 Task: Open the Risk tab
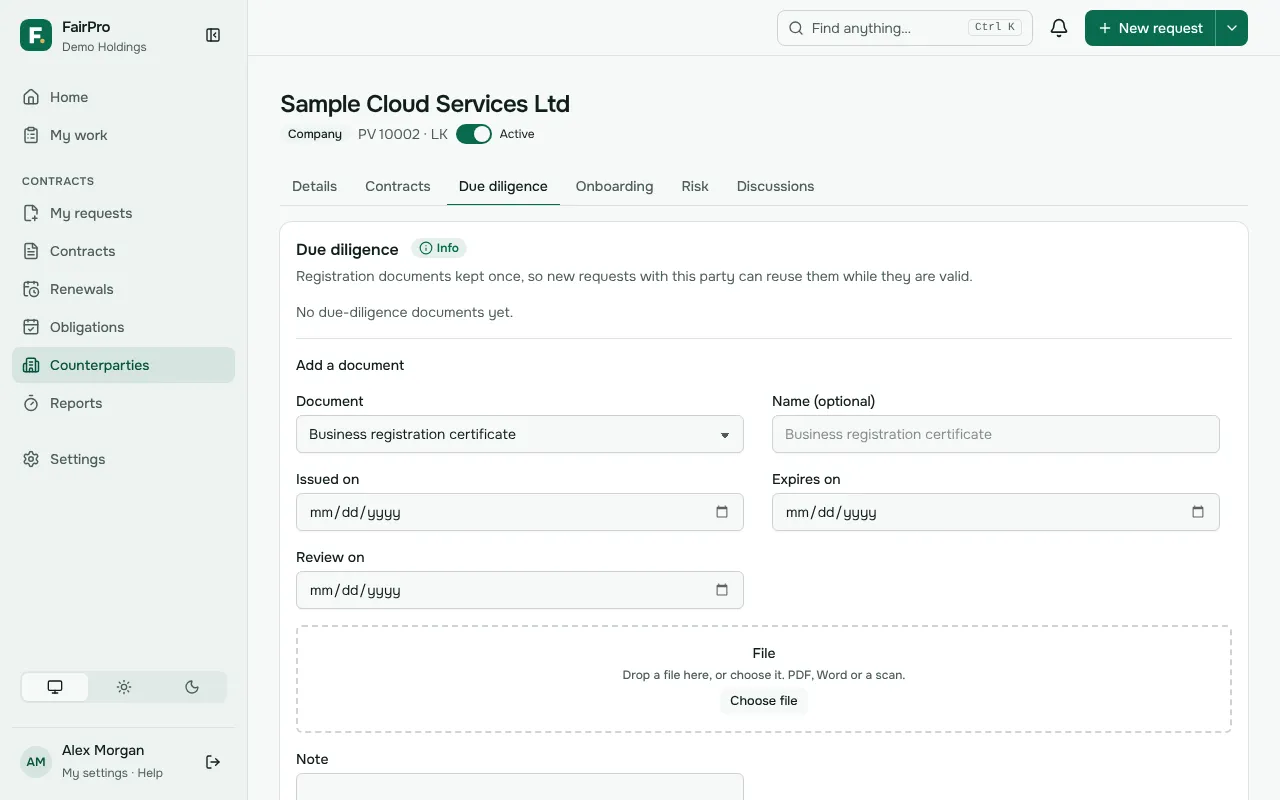pyautogui.click(x=695, y=186)
